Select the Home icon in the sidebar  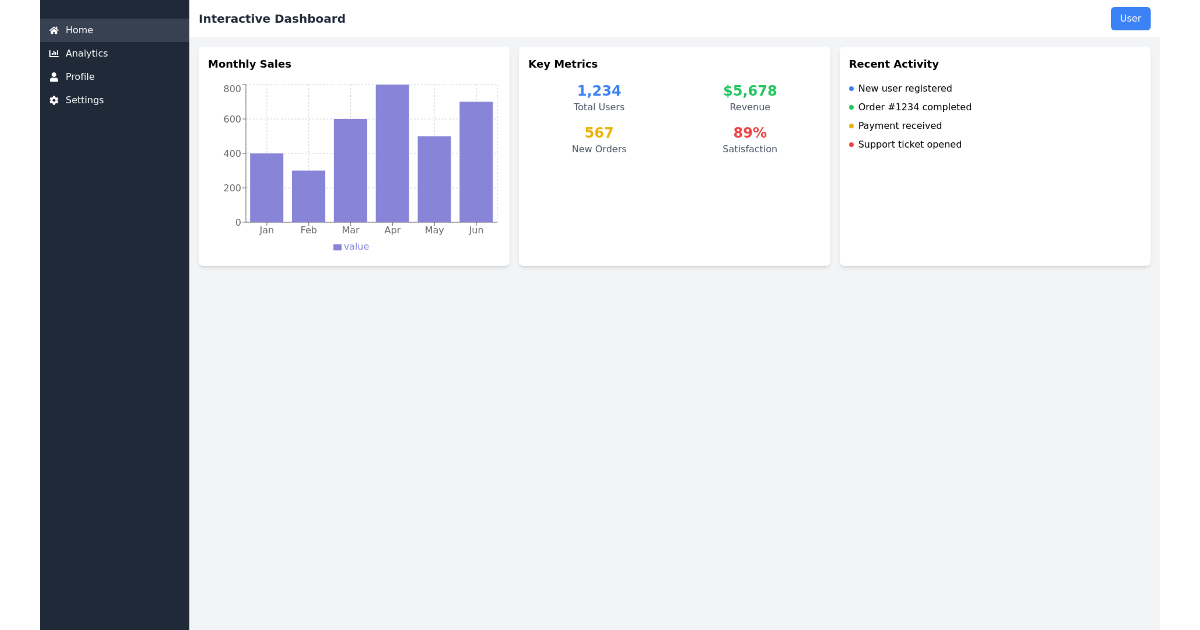coord(53,30)
